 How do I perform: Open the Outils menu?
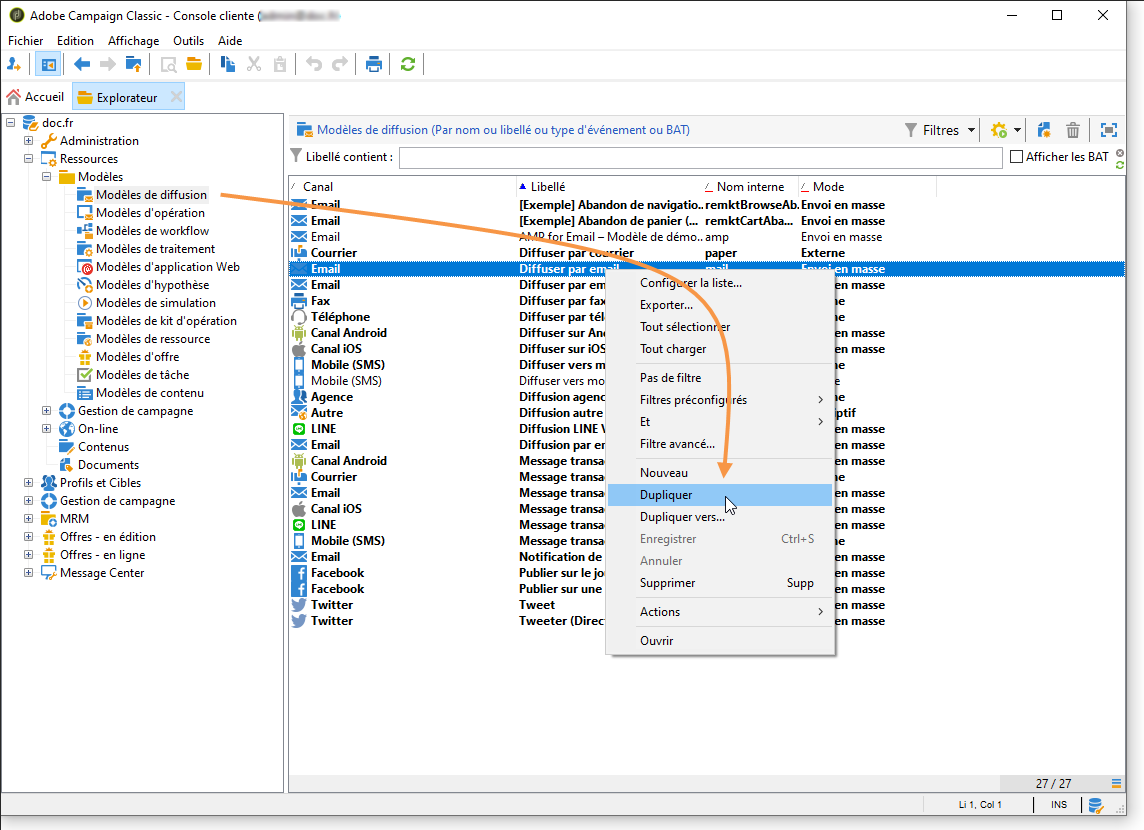[x=188, y=41]
